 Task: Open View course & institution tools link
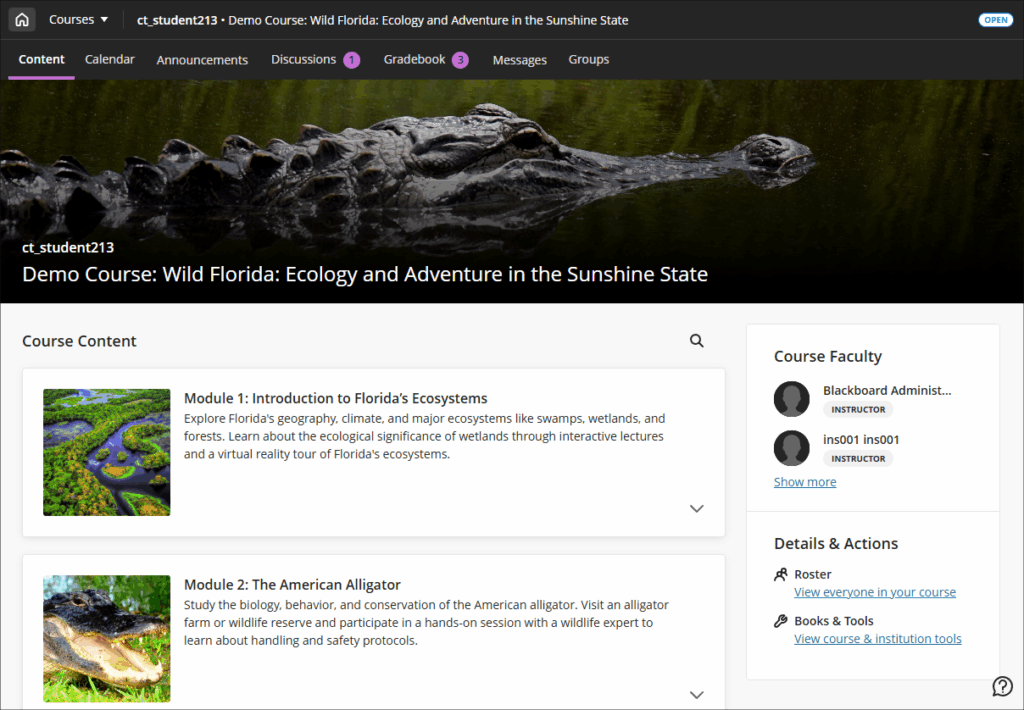click(877, 639)
